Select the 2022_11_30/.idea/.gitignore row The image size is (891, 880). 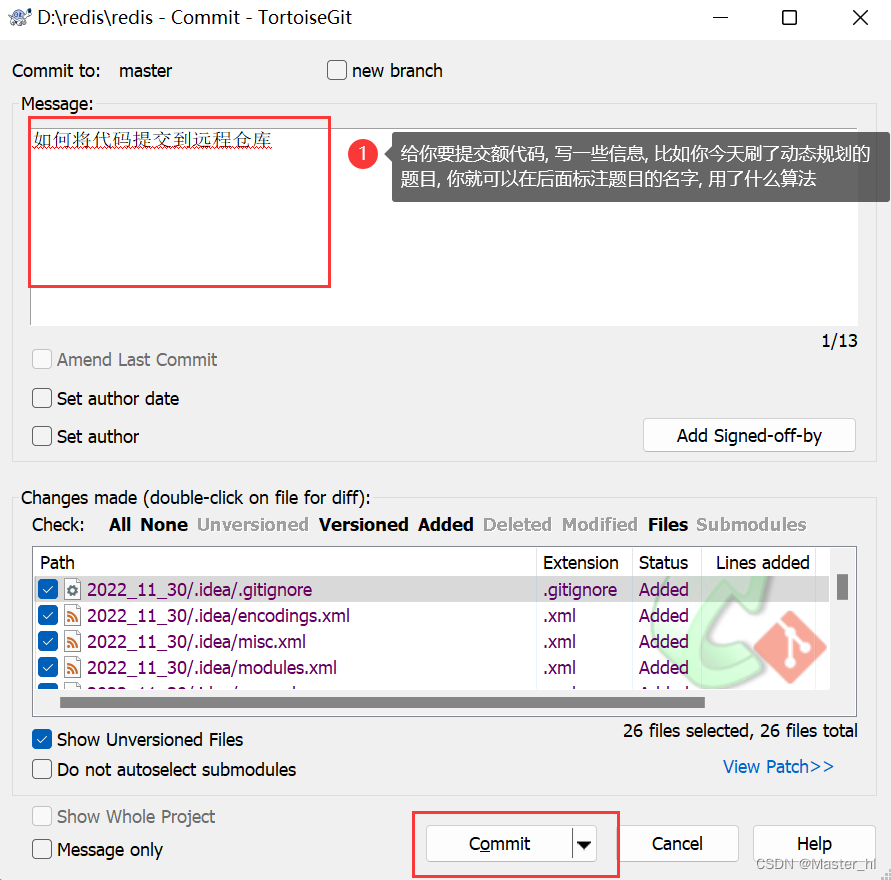pos(432,590)
